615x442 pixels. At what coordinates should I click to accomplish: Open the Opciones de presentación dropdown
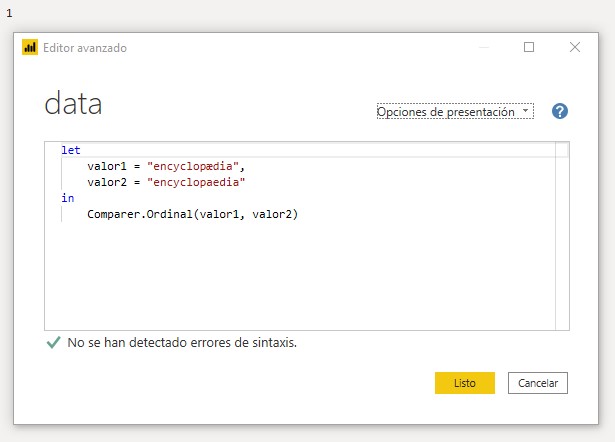point(455,112)
